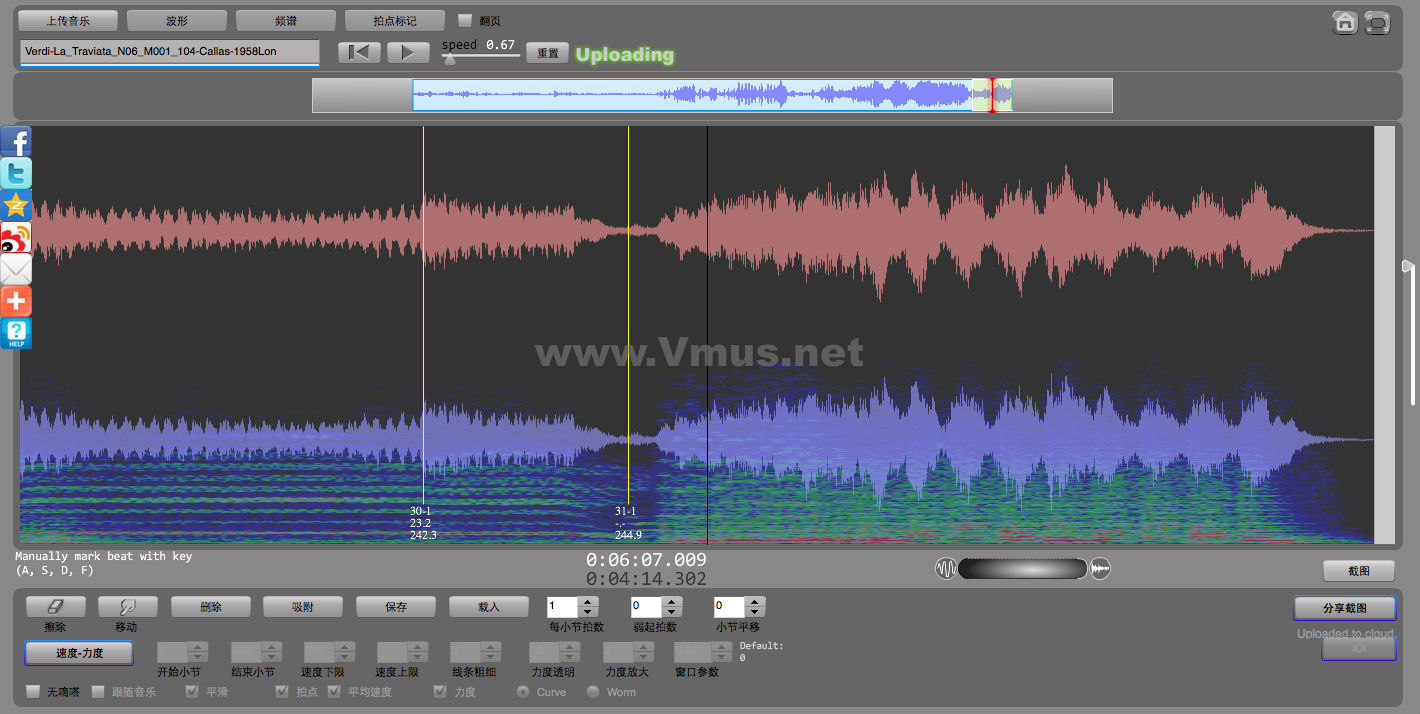Switch to 频谱 spectrum view
1420x714 pixels.
[x=285, y=20]
